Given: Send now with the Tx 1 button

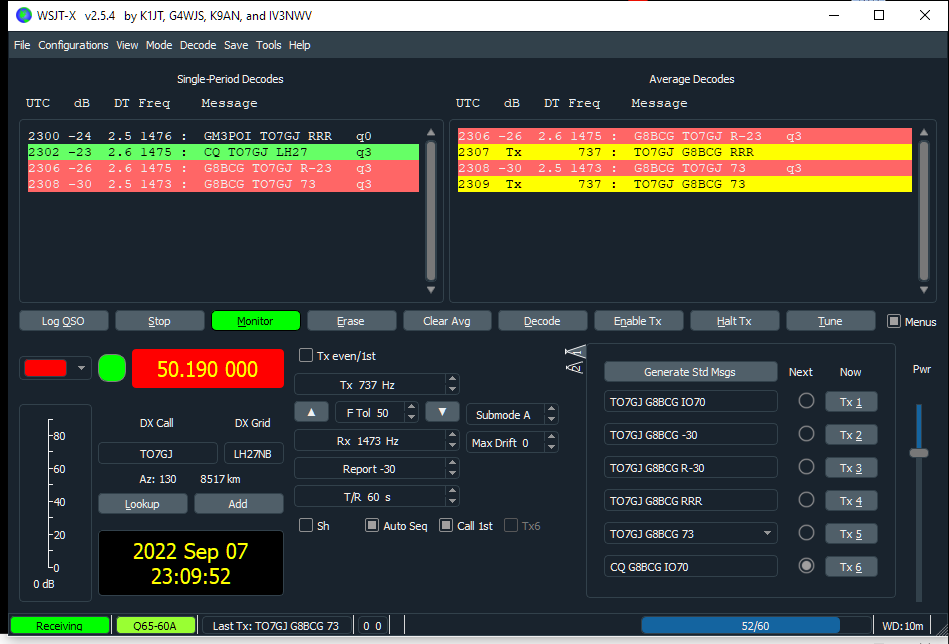Looking at the screenshot, I should point(850,402).
